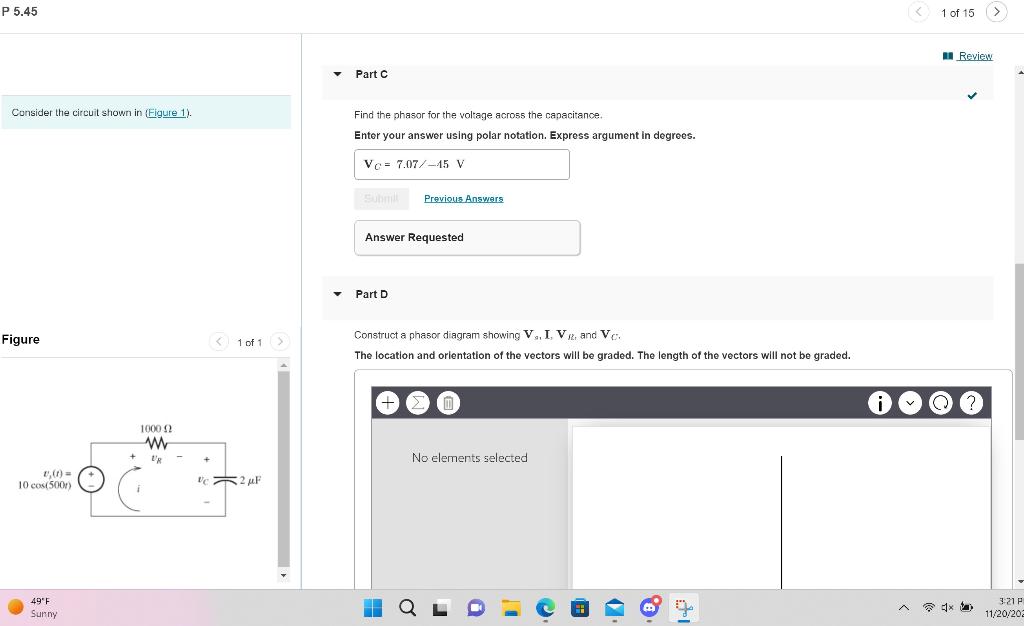Delete selected element with the trash icon
The width and height of the screenshot is (1024, 626).
pyautogui.click(x=448, y=403)
